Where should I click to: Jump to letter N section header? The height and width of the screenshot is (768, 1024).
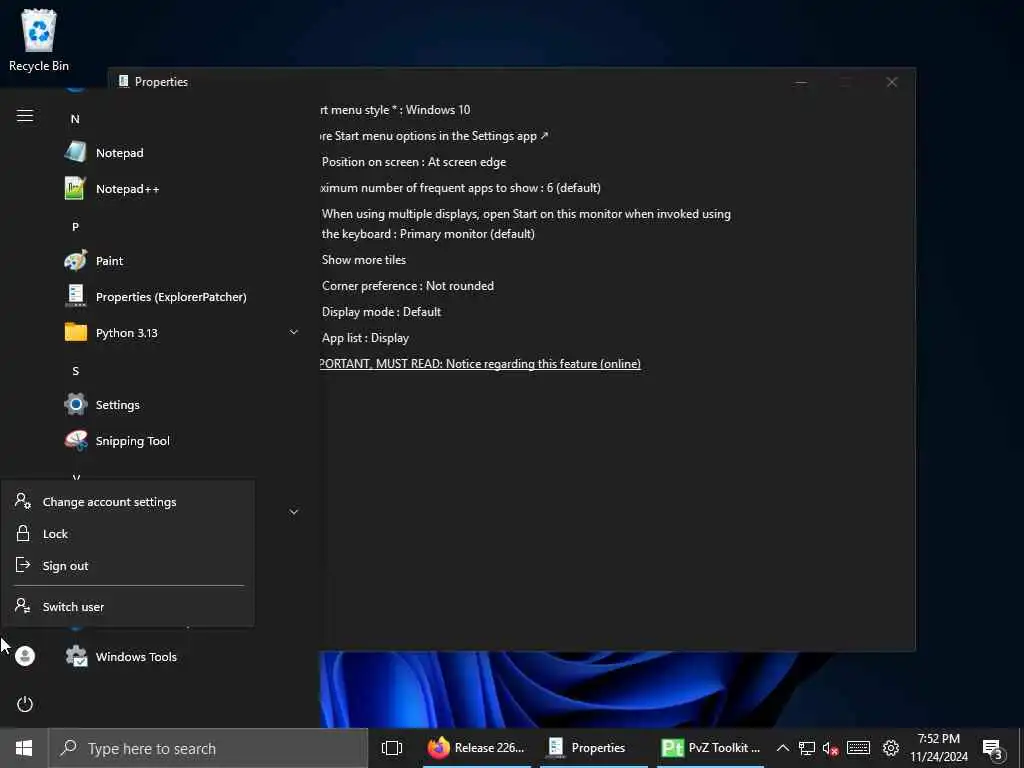[75, 119]
